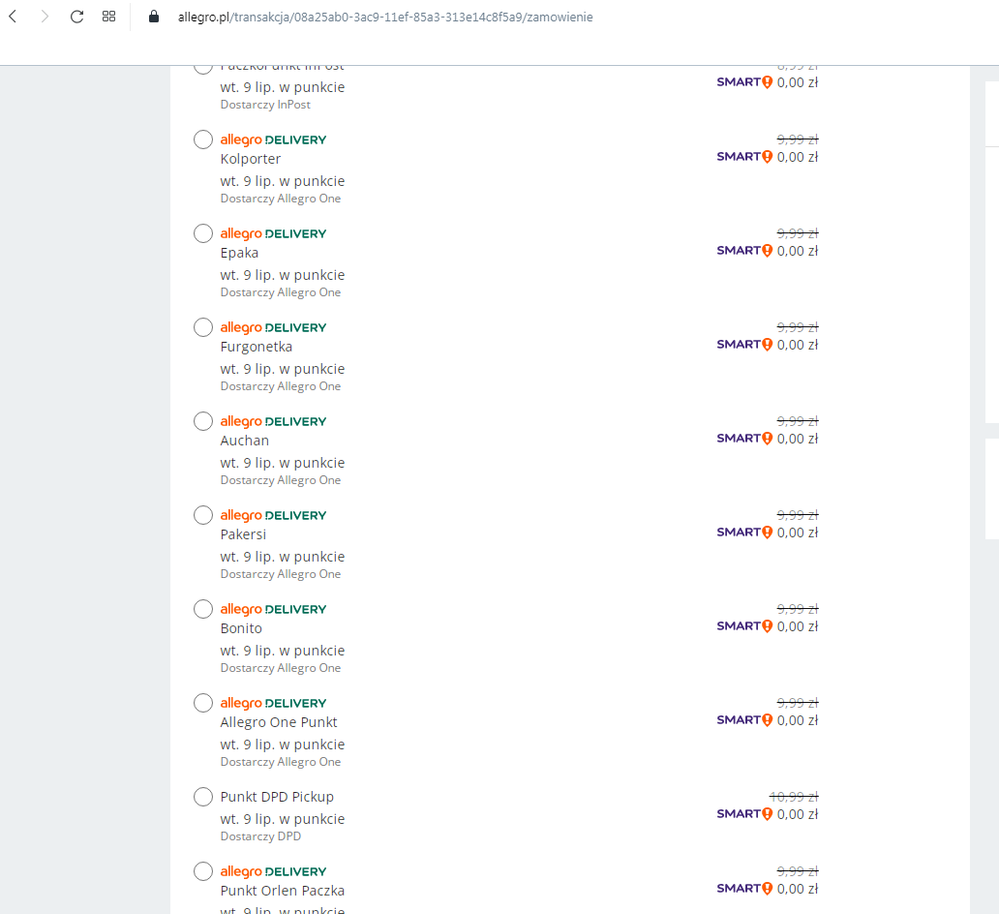Click the 'Auchan' option label

coord(245,441)
